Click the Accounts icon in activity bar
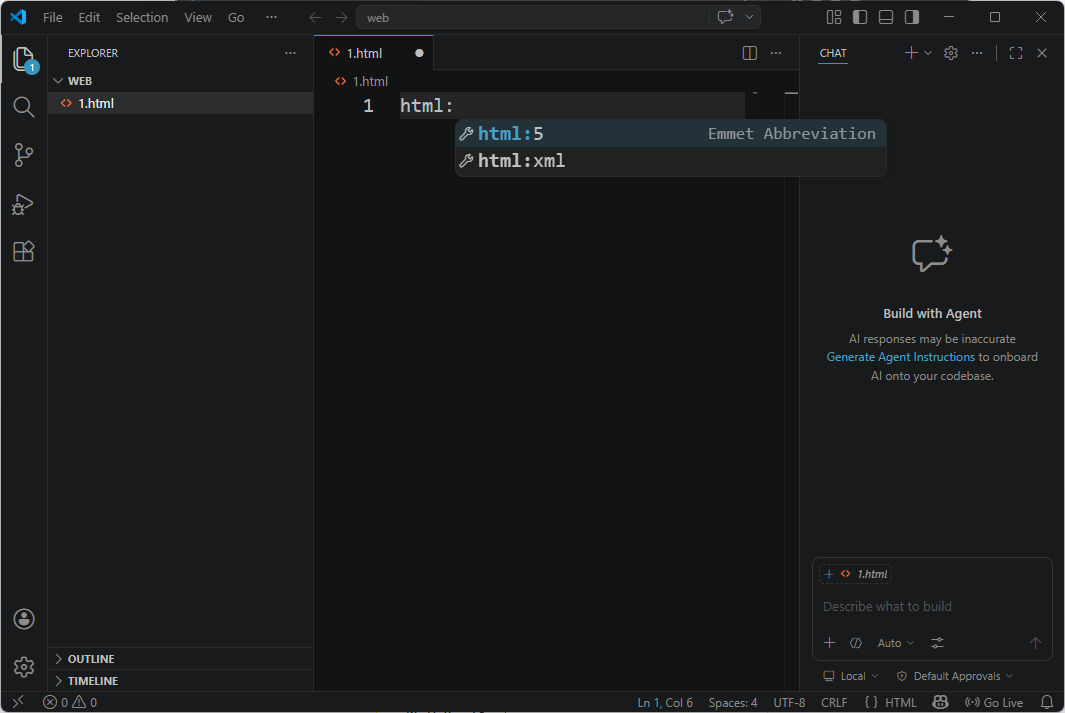Screen dimensions: 1065x713 [24, 619]
